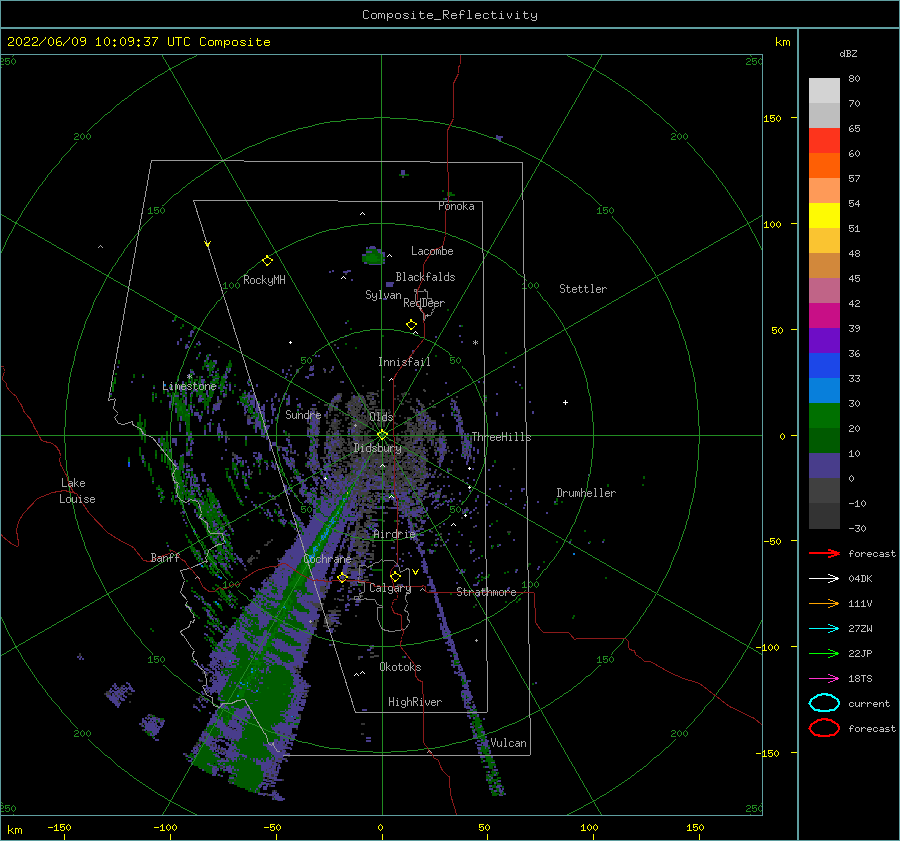The image size is (900, 841).
Task: Click the Vulcan city label
Action: pyautogui.click(x=509, y=743)
